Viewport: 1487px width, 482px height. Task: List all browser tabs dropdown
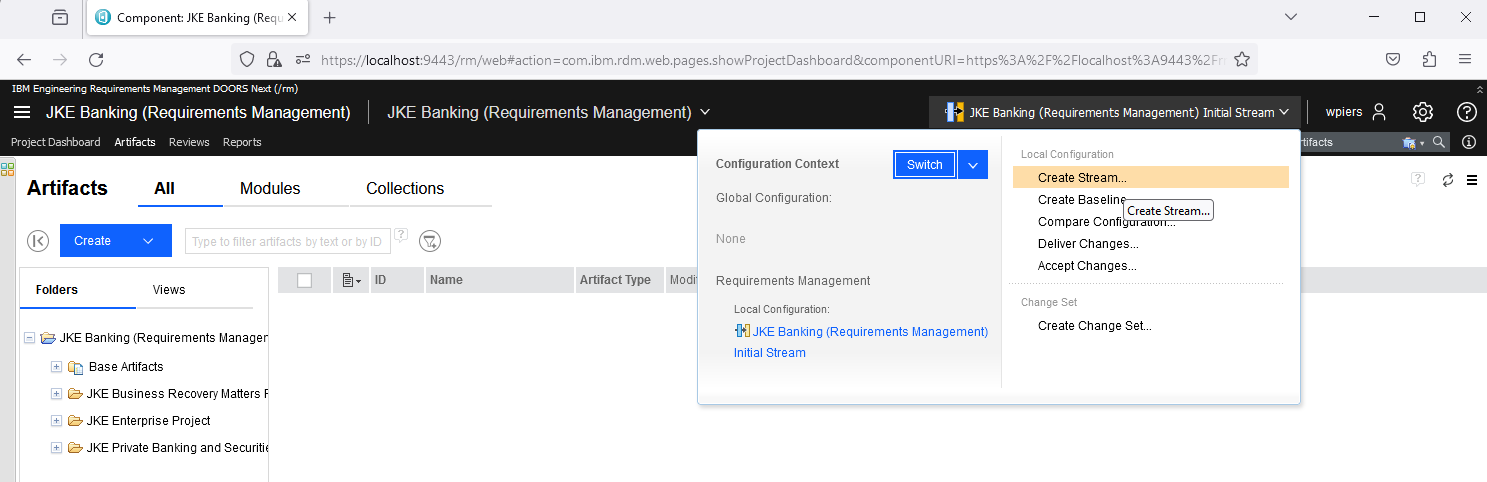click(1291, 17)
